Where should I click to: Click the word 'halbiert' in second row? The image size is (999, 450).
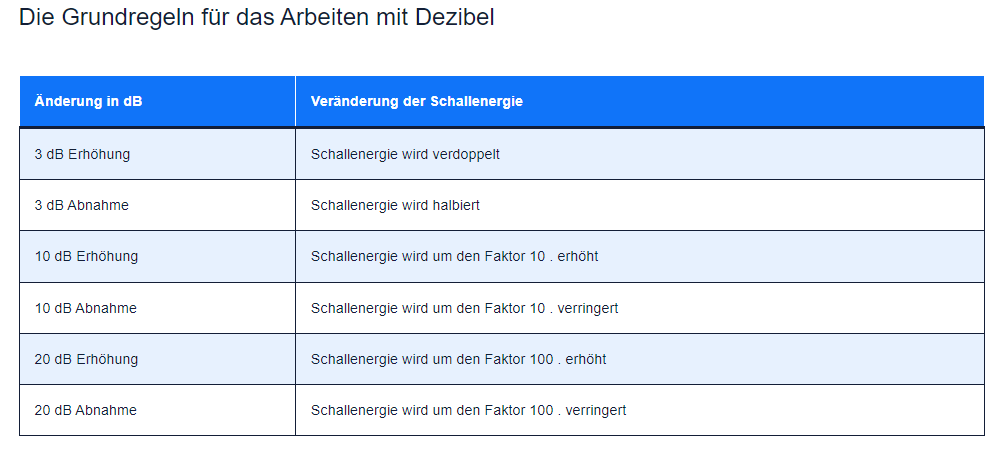pyautogui.click(x=455, y=205)
